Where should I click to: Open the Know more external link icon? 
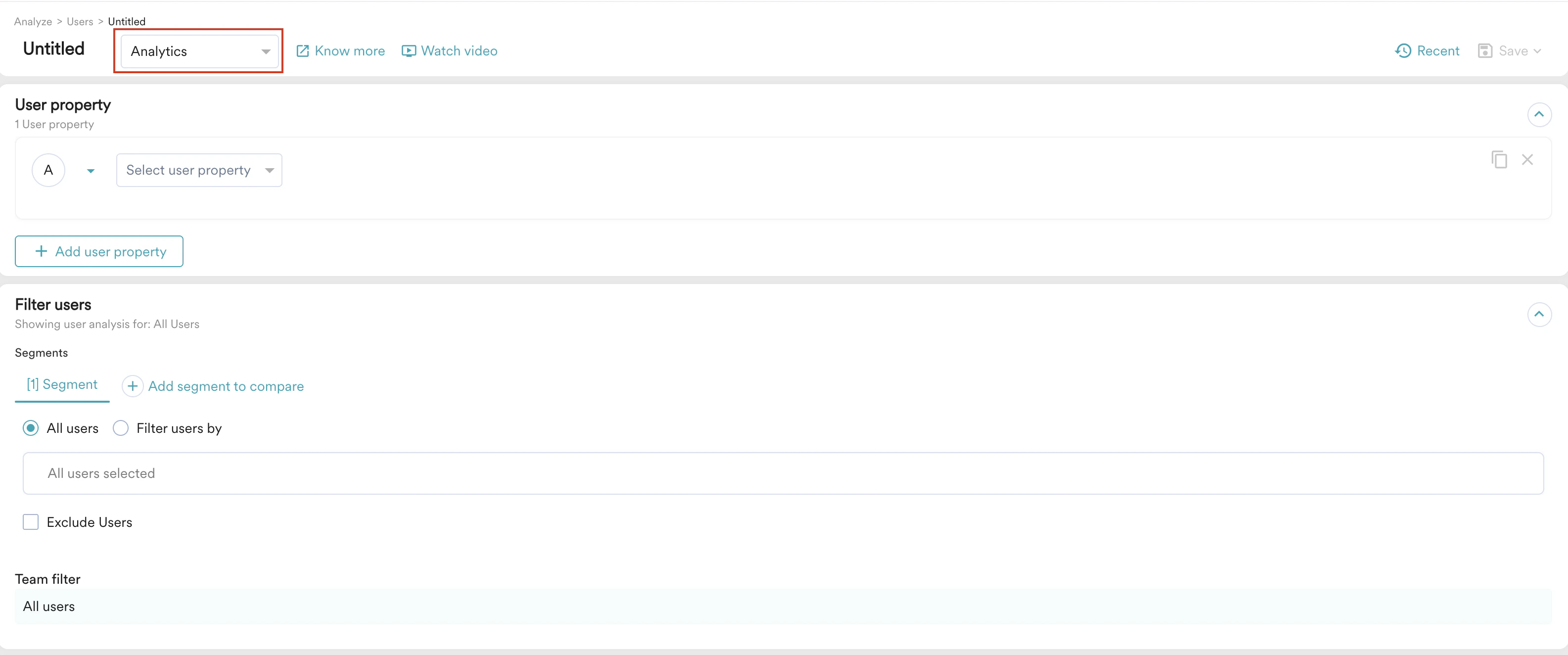[x=303, y=51]
